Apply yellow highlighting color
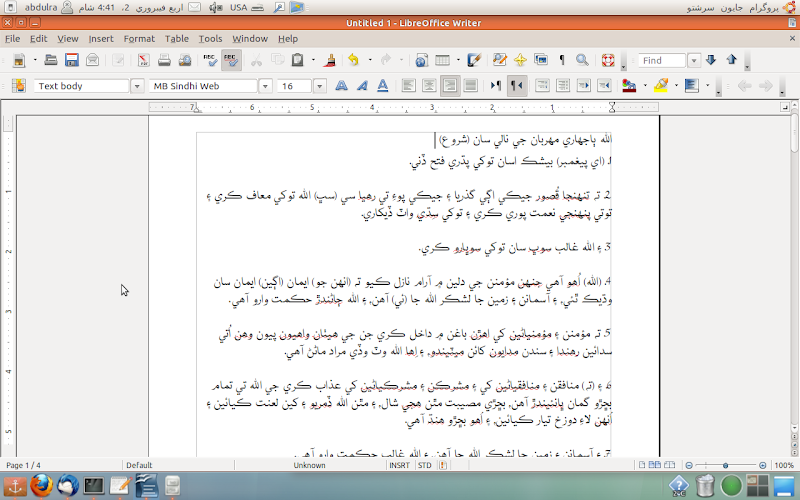 [661, 86]
